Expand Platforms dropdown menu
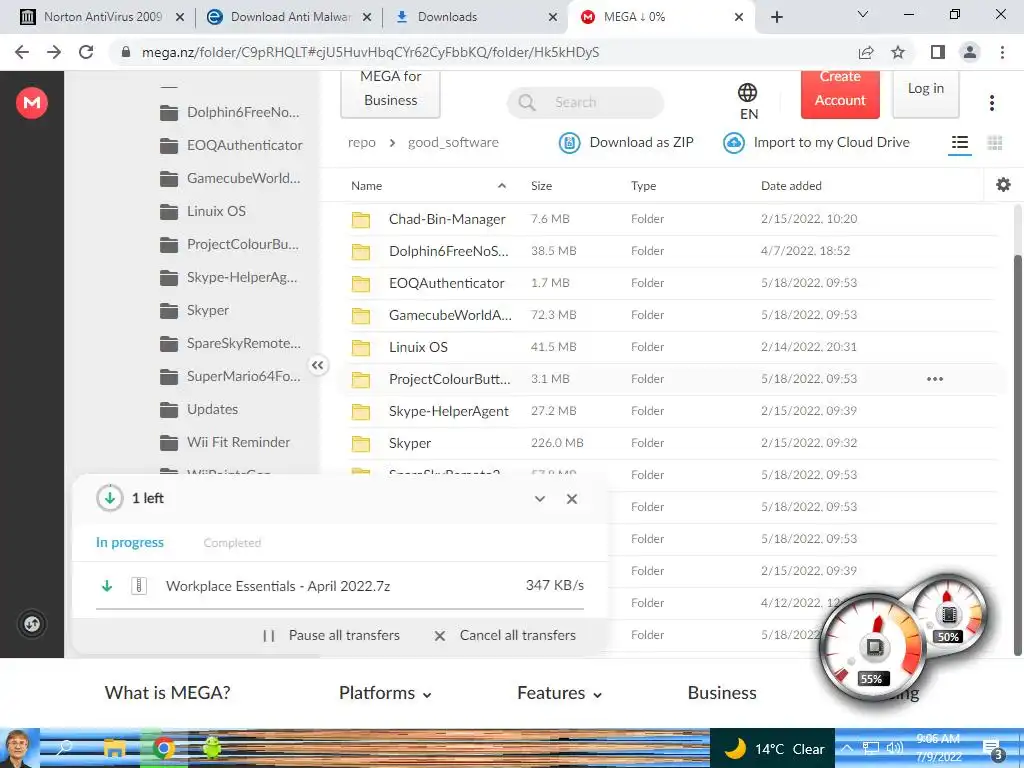Screen dimensions: 1024x768 [385, 693]
